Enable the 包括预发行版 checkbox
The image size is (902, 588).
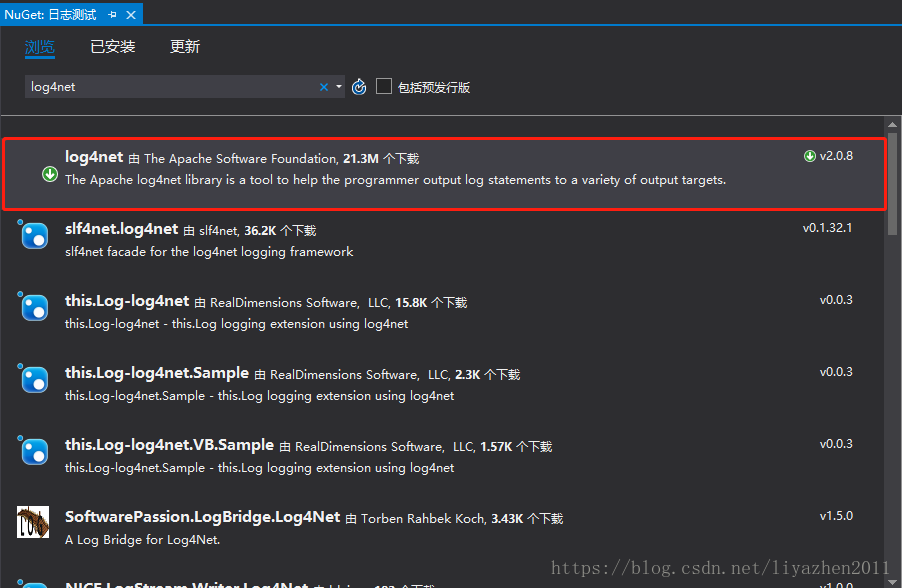pos(384,86)
